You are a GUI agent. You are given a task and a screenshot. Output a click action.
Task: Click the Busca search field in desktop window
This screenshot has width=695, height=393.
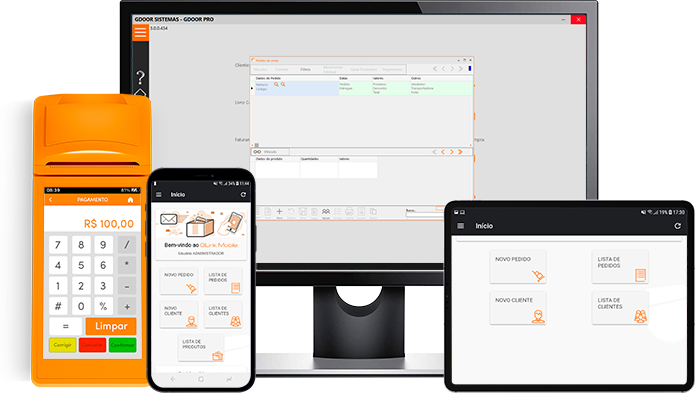tap(425, 214)
